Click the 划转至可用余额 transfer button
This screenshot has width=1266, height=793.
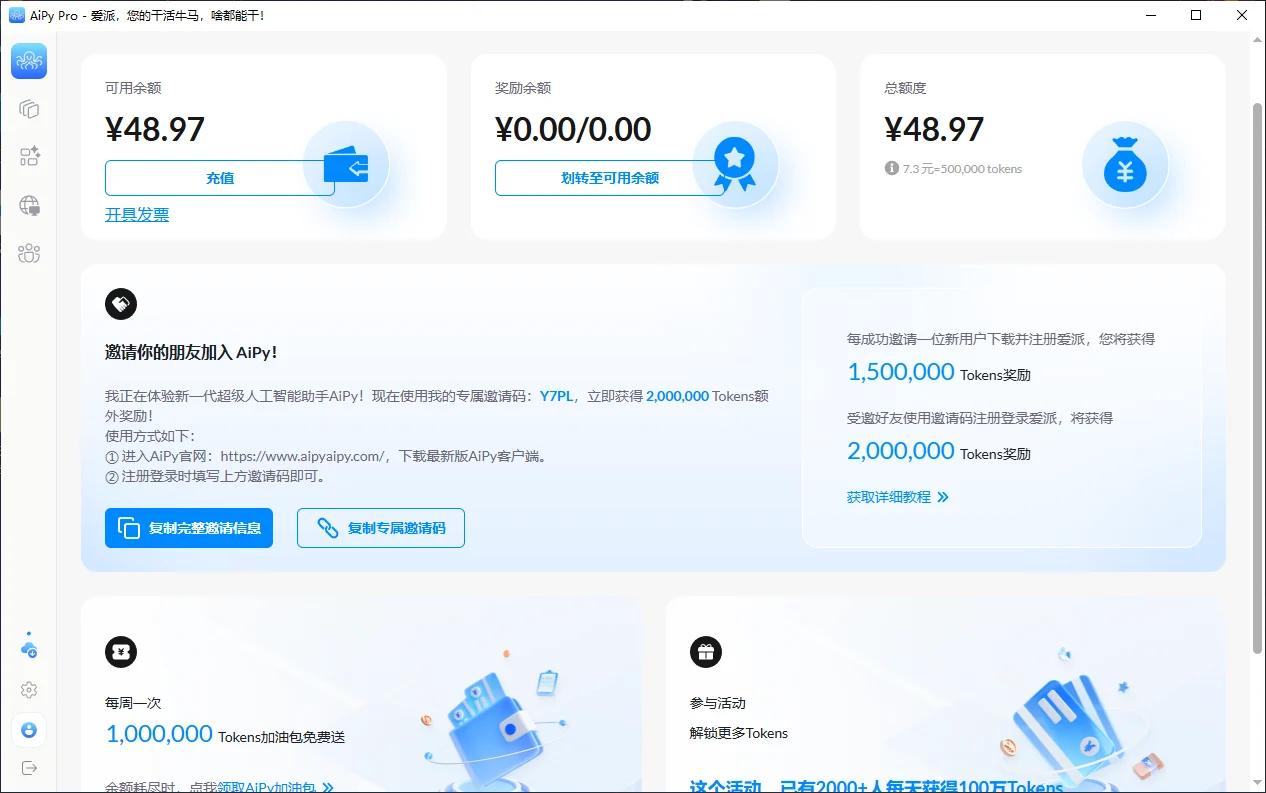click(609, 178)
